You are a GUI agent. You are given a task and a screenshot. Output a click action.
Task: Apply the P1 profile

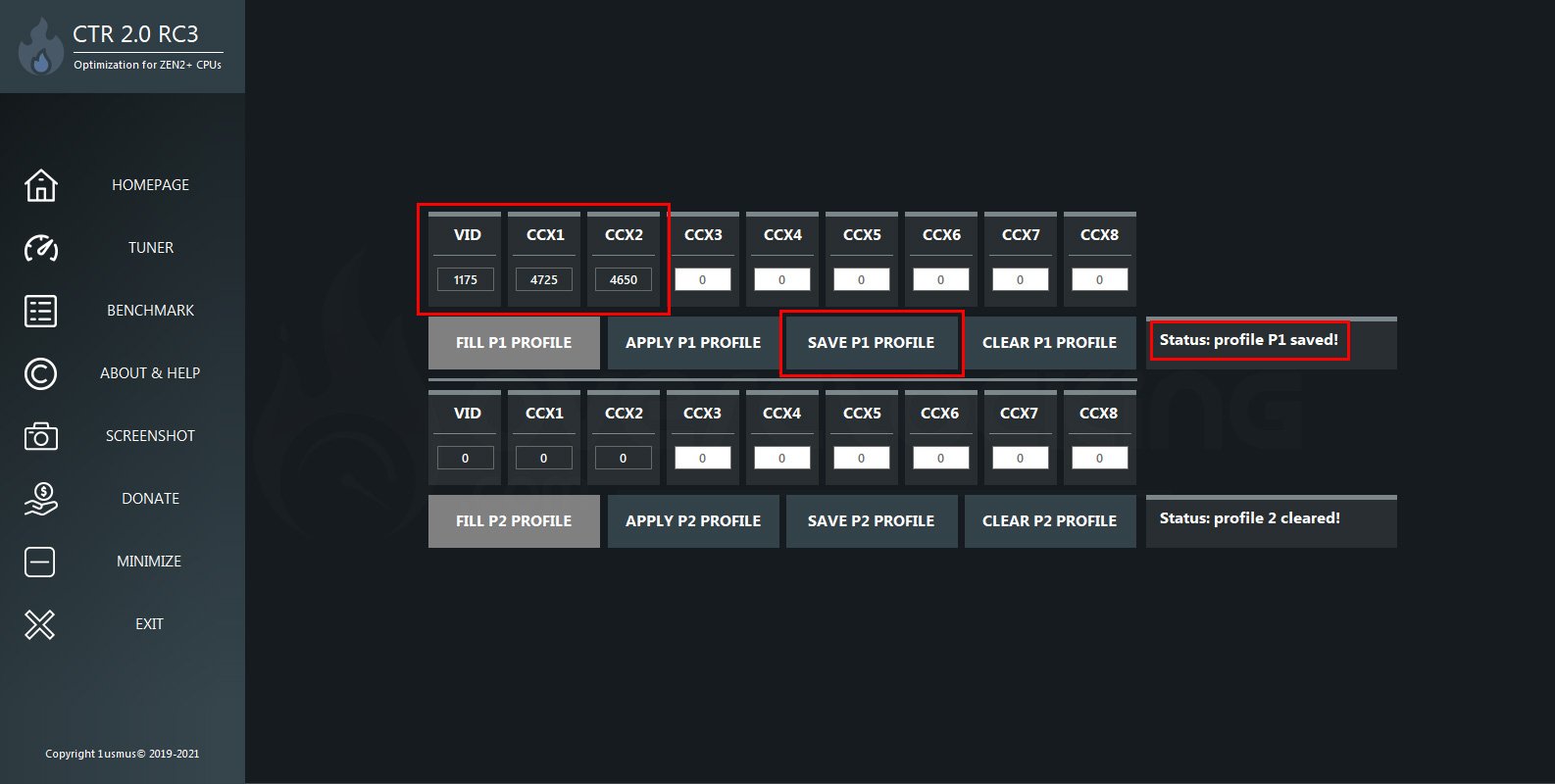(x=693, y=343)
